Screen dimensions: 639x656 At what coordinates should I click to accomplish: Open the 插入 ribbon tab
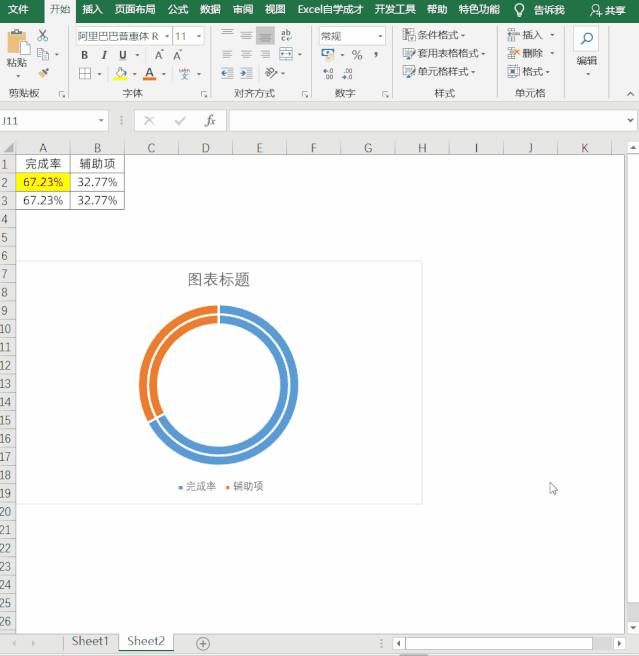coord(92,10)
